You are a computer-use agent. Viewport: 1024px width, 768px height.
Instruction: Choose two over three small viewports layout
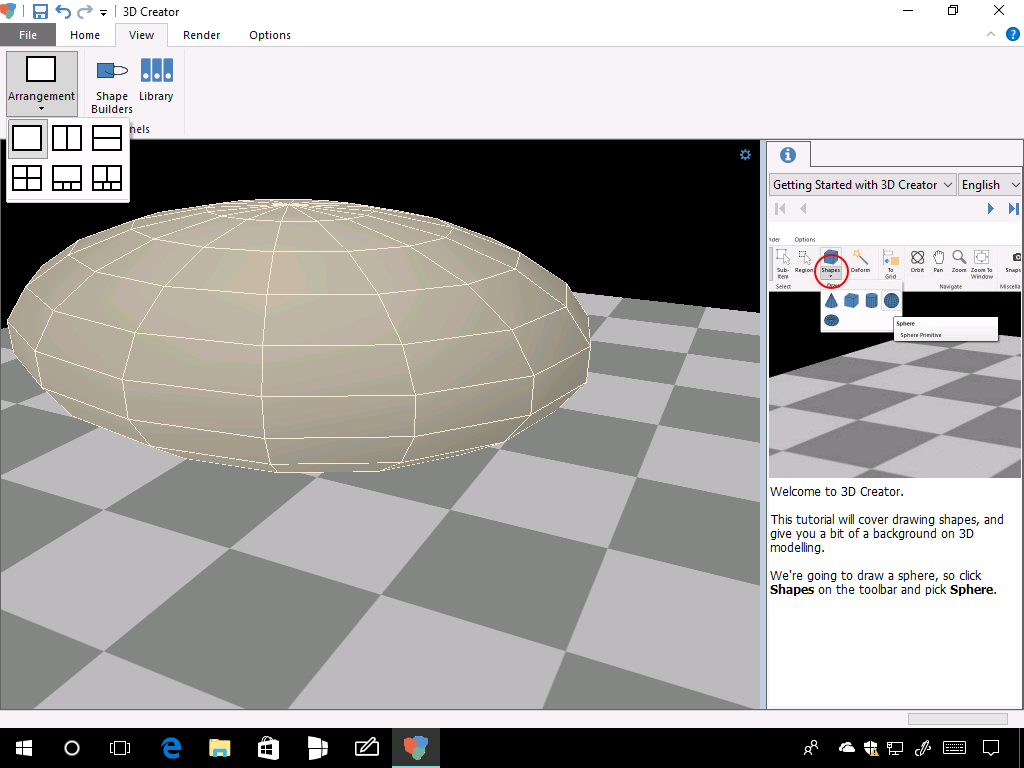pyautogui.click(x=107, y=178)
